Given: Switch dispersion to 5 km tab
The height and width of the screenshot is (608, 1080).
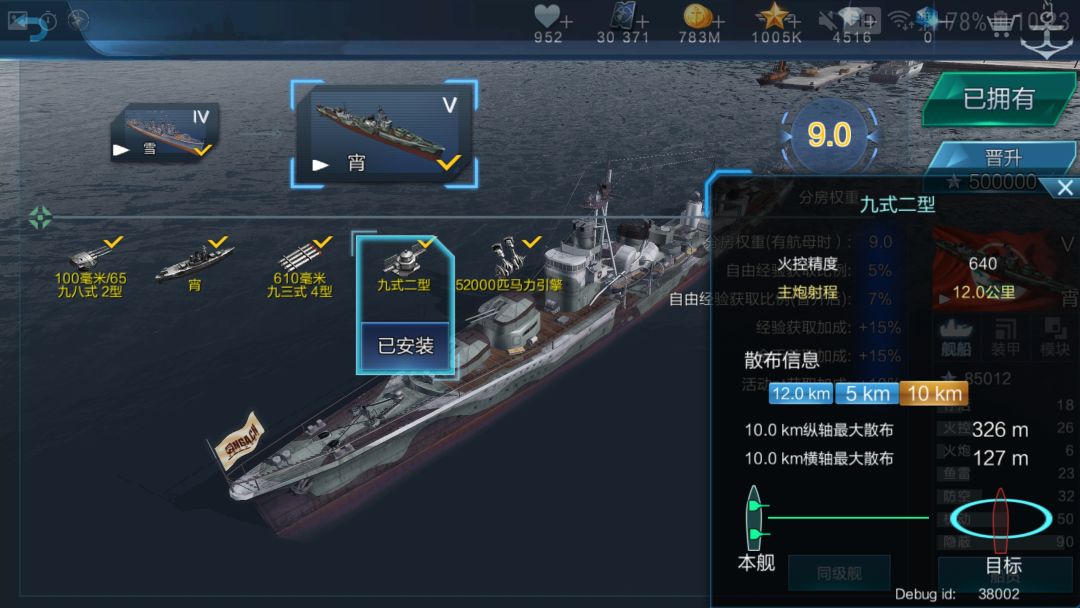Looking at the screenshot, I should pos(866,394).
